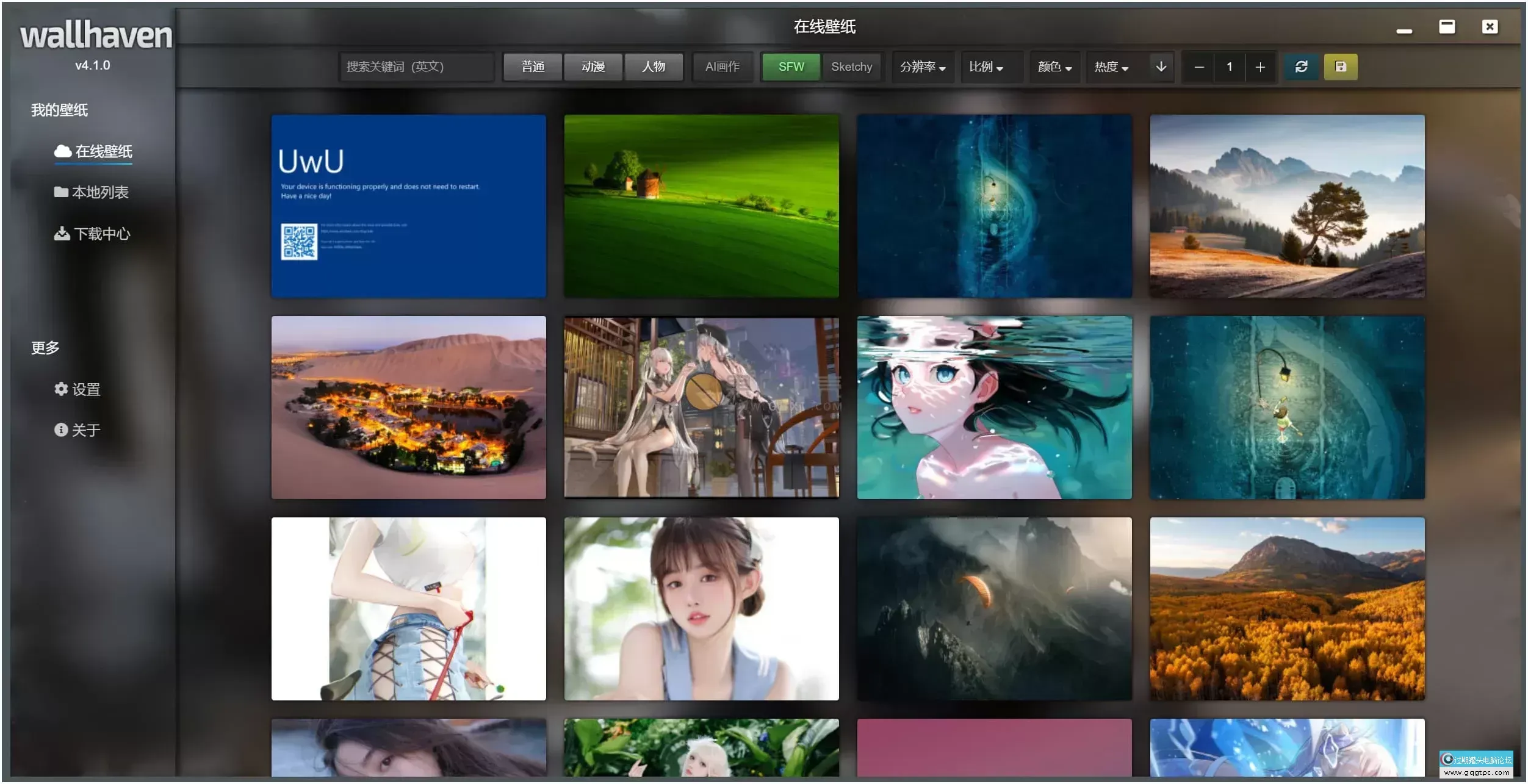
Task: Toggle the Anime (动漫) category filter
Action: tap(593, 67)
